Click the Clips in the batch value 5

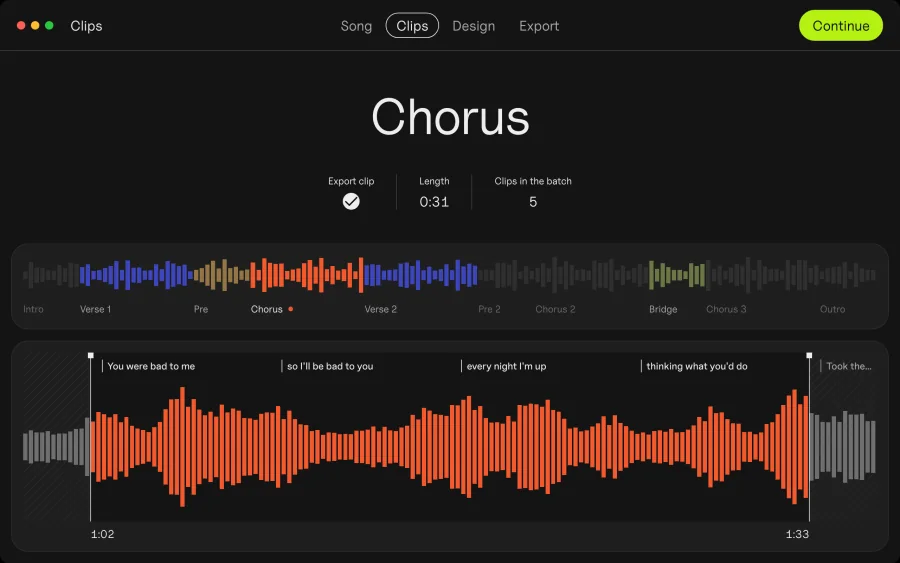coord(533,201)
